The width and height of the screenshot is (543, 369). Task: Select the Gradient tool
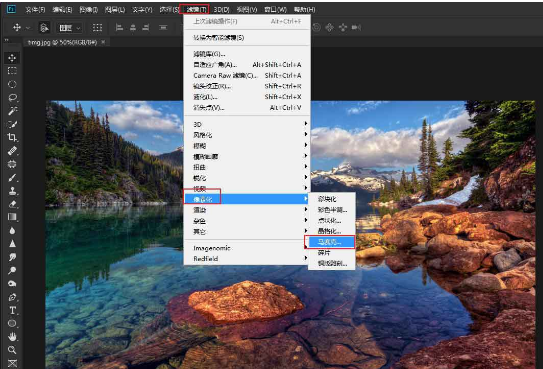12,217
